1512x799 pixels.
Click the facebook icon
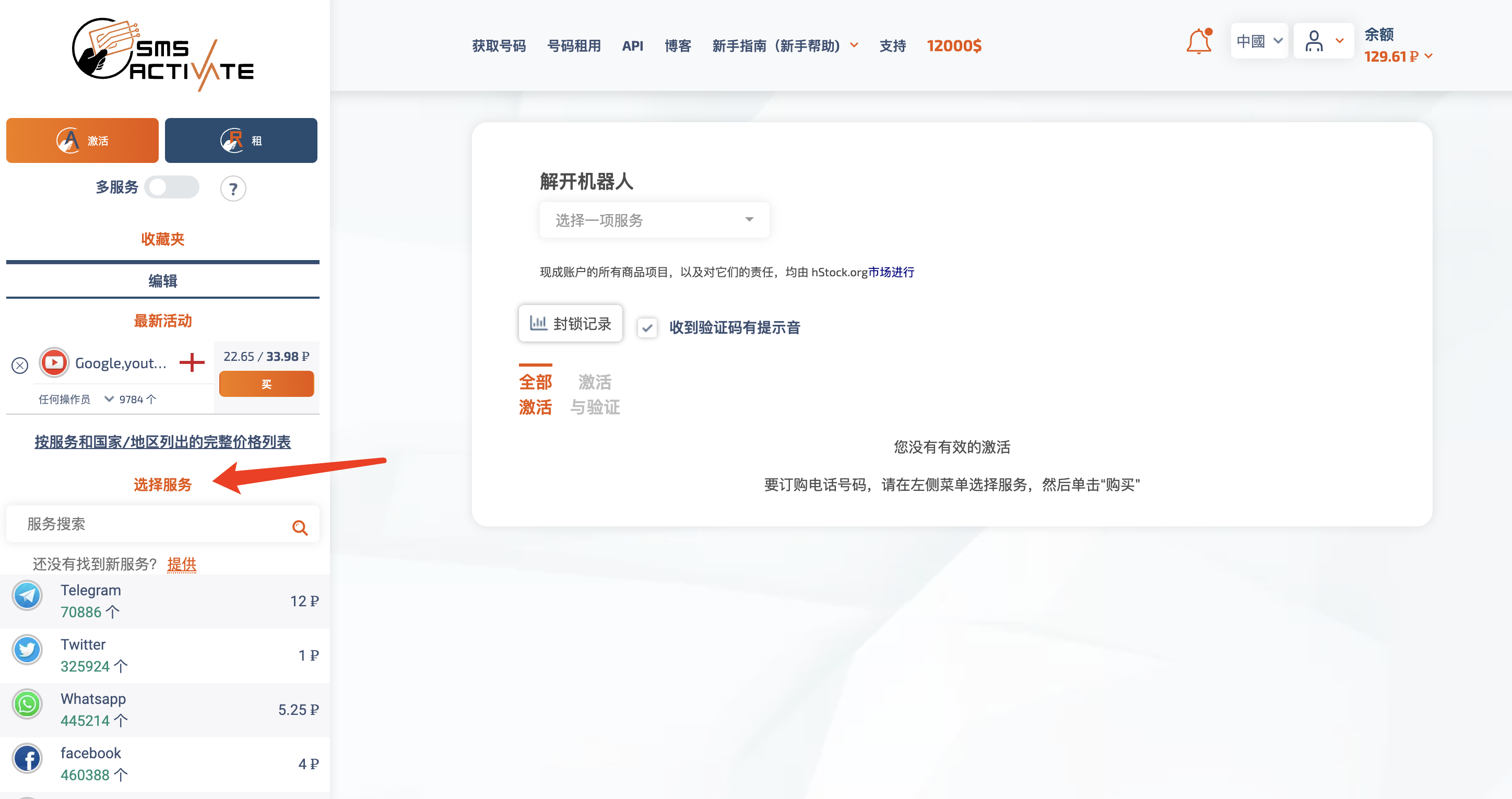point(27,758)
